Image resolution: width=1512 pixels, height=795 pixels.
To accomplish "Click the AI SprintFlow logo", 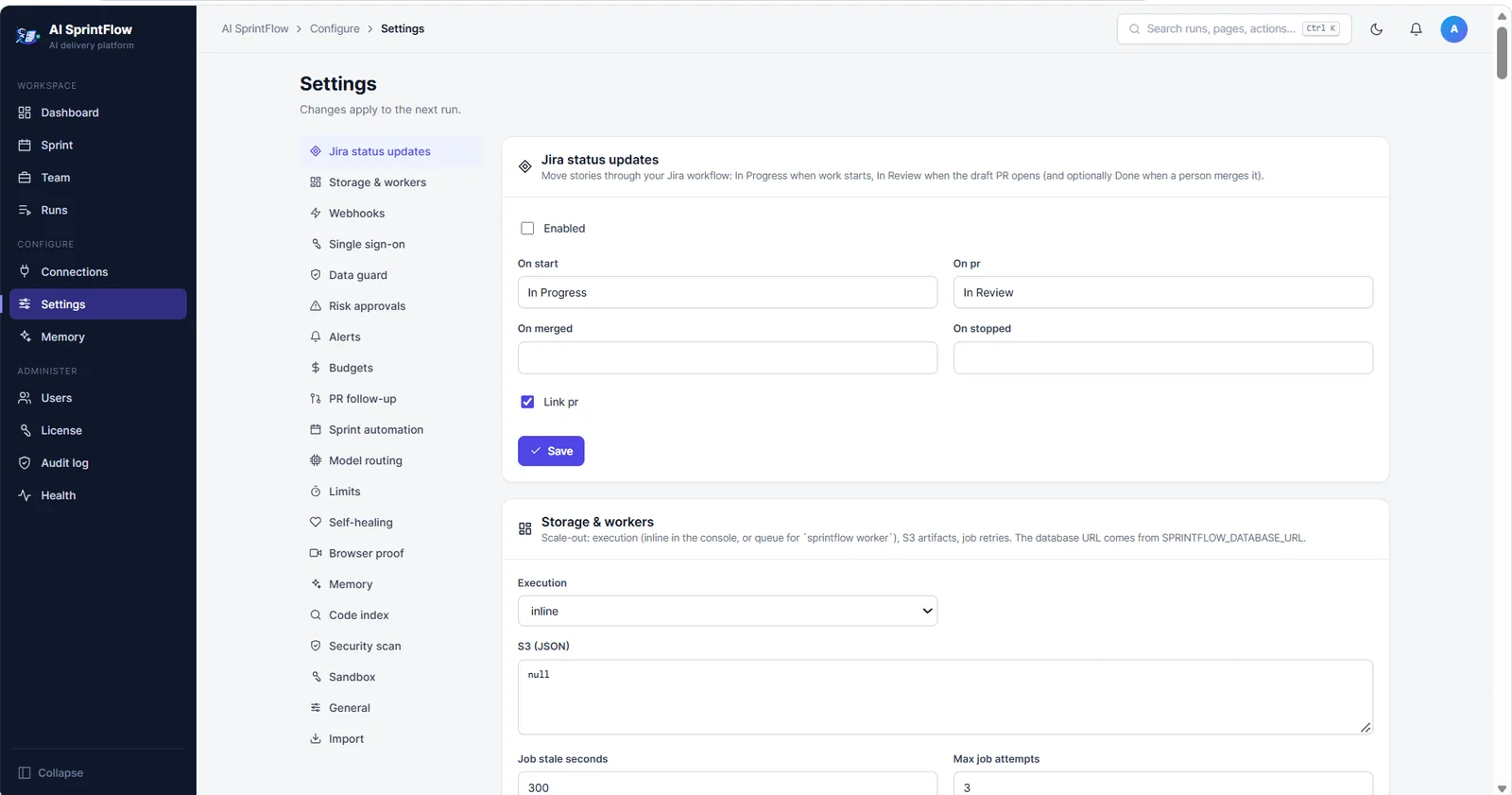I will click(27, 36).
